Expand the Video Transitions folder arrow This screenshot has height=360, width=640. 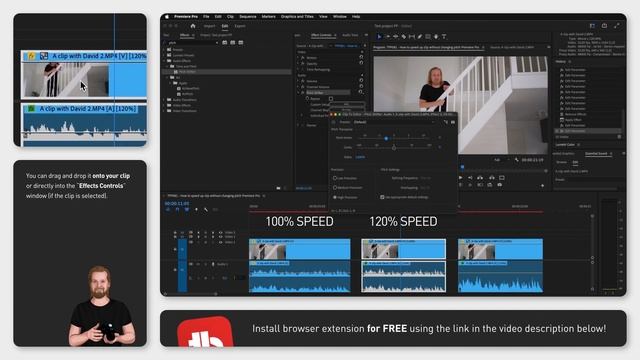click(x=164, y=111)
